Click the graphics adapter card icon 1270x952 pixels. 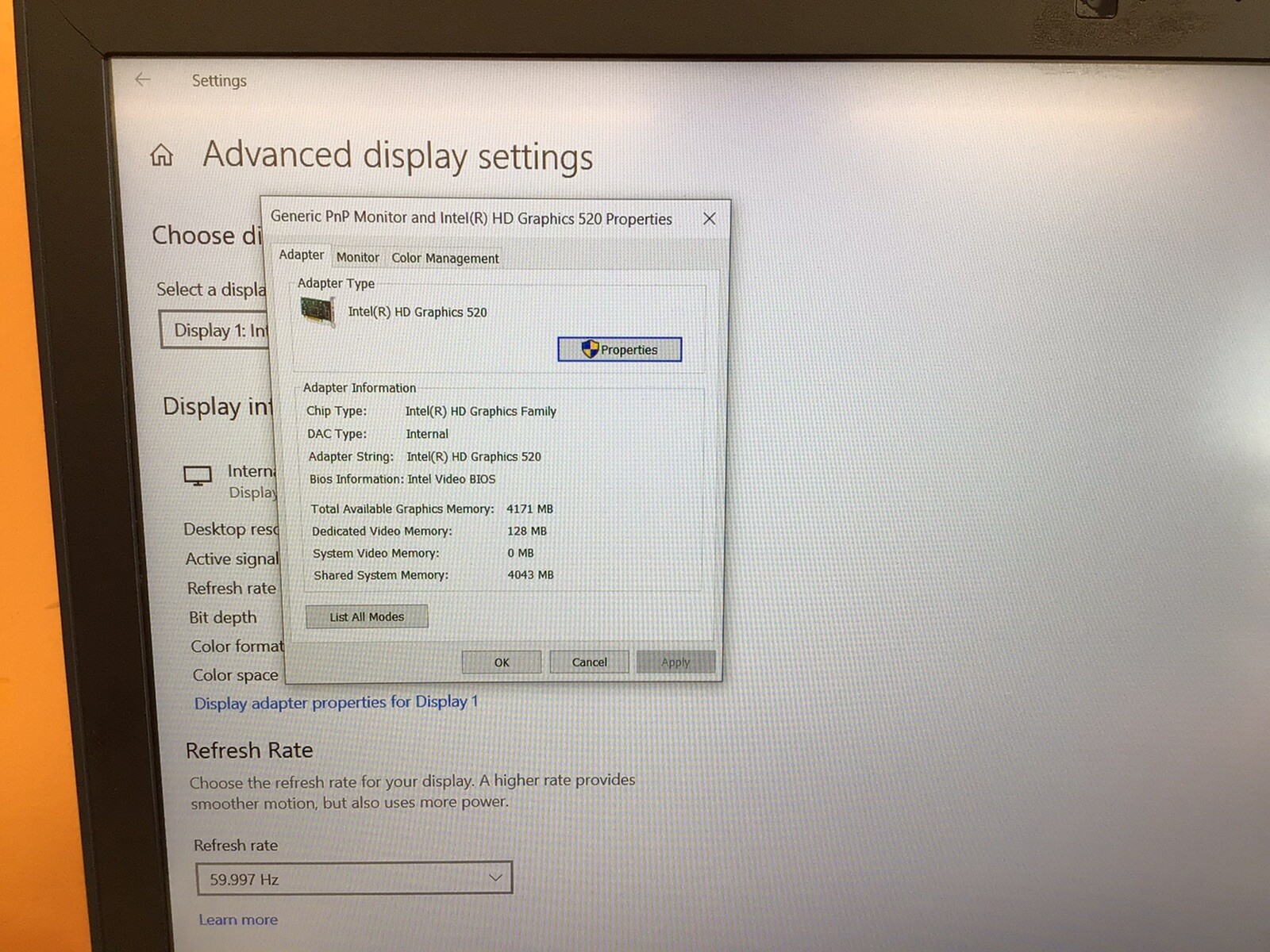point(317,310)
